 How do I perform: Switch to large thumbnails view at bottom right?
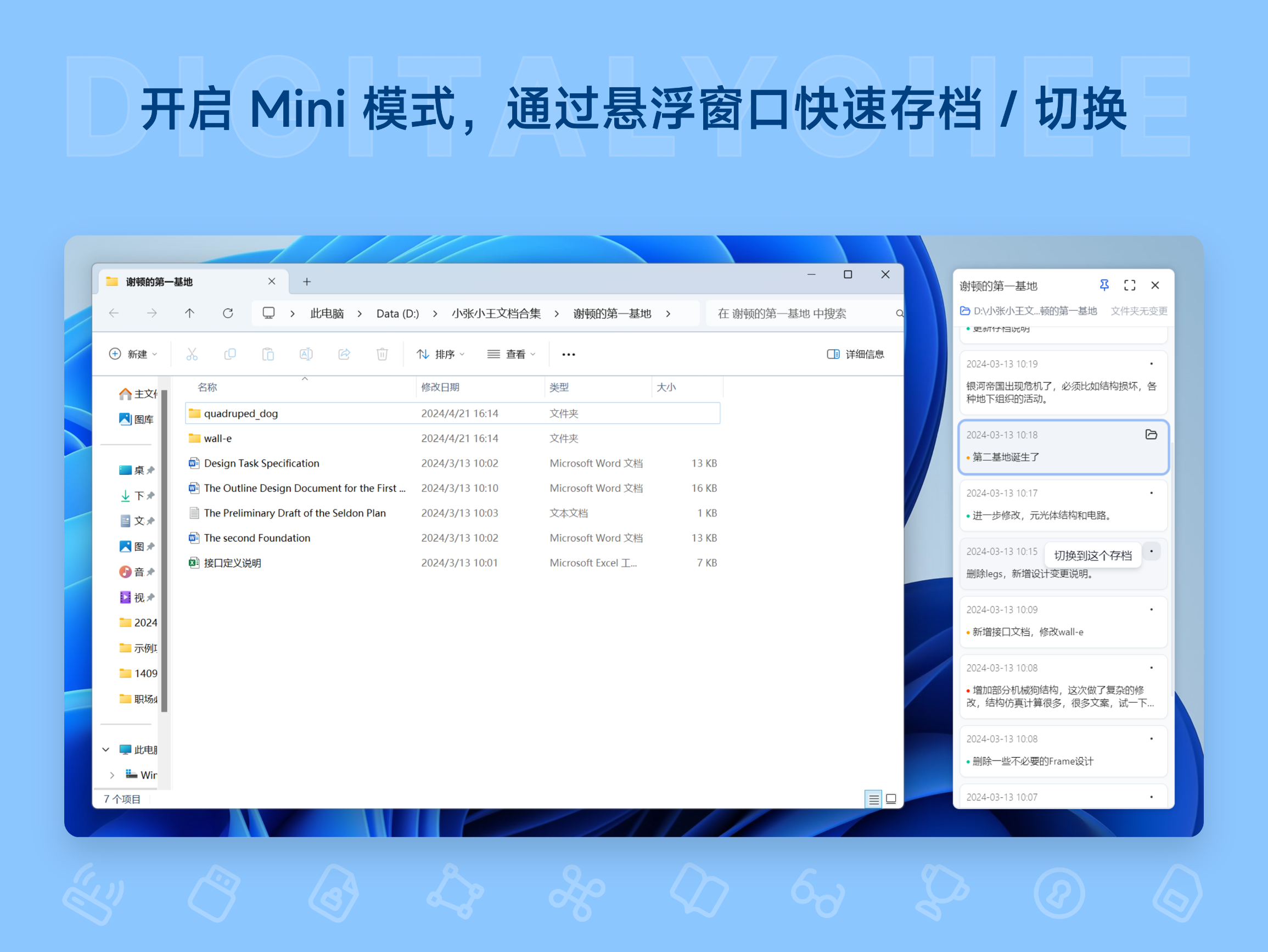click(x=892, y=799)
